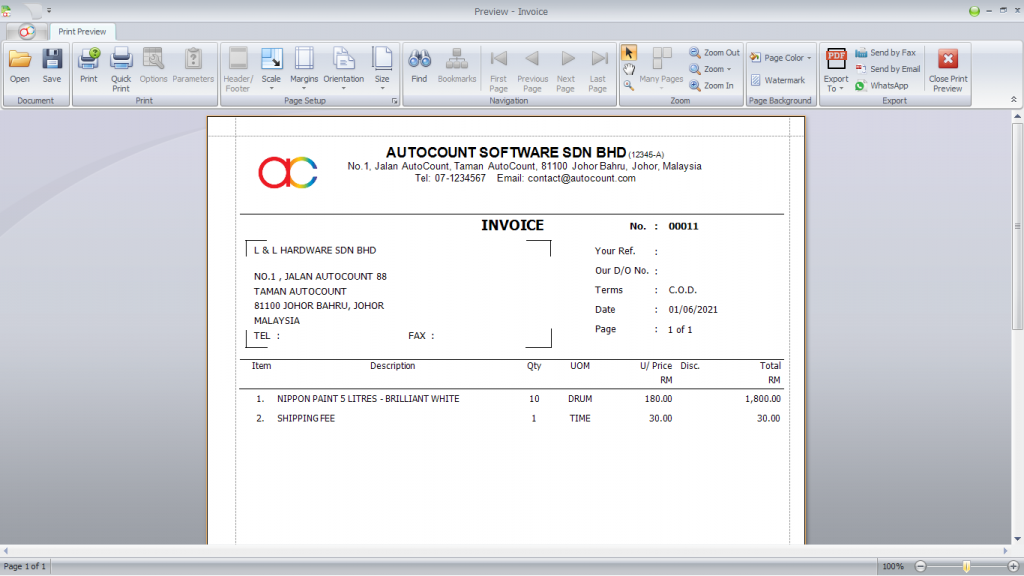Expand the Export To dropdown
Image resolution: width=1024 pixels, height=576 pixels.
click(x=835, y=78)
